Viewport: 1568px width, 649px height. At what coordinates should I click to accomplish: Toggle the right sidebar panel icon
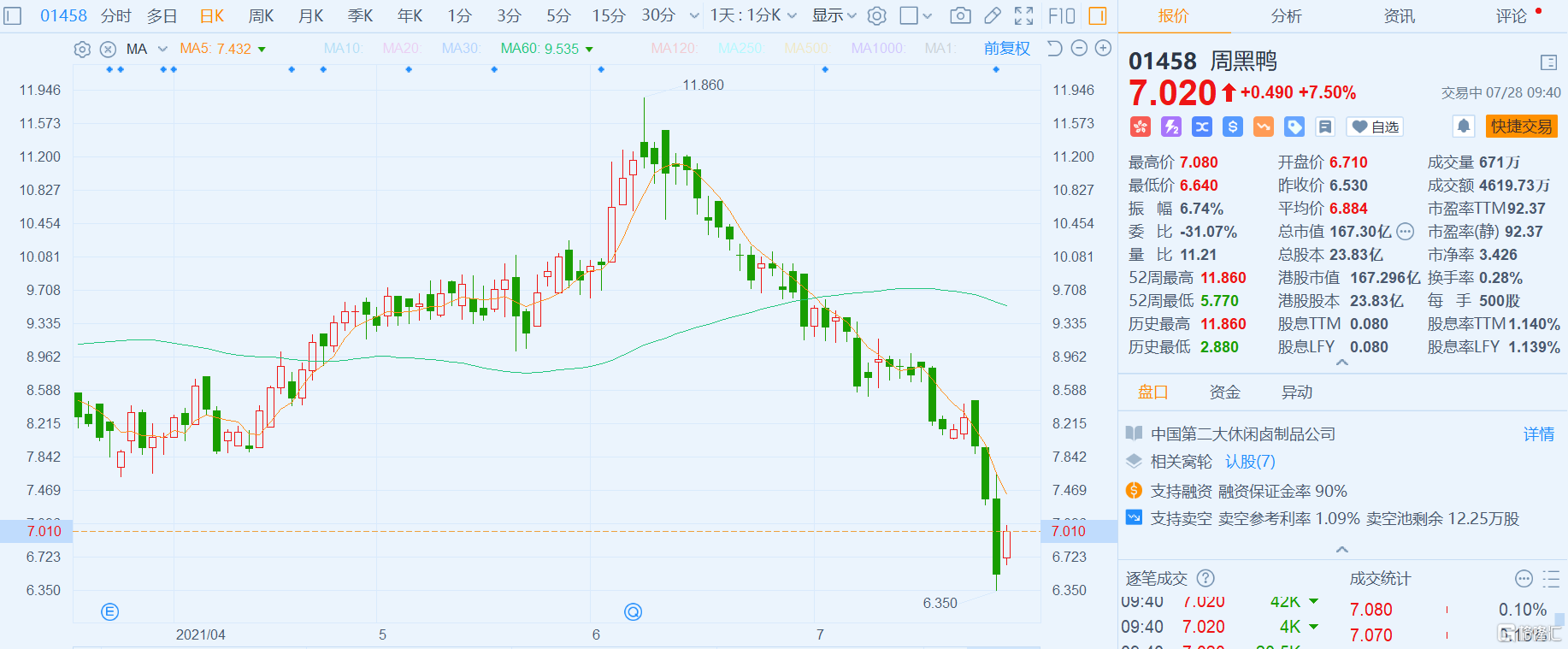[1098, 15]
